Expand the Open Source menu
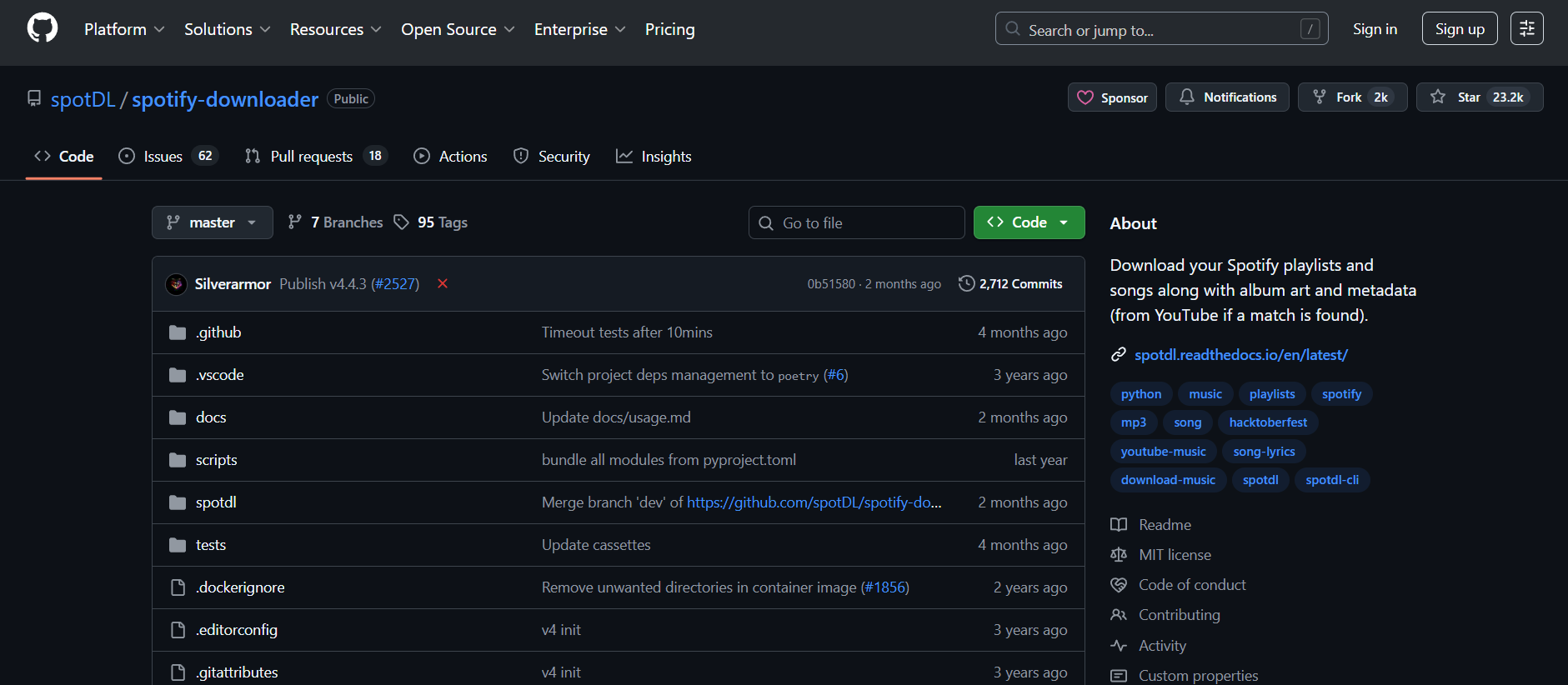 click(x=457, y=29)
